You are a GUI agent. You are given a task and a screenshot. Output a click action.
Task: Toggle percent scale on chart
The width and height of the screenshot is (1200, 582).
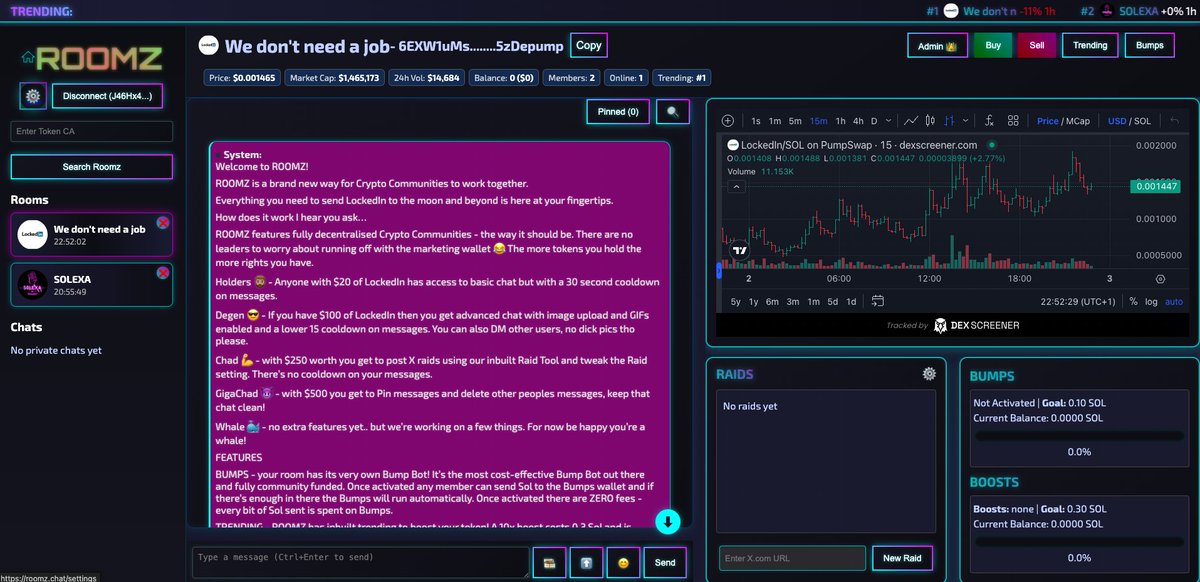click(x=1133, y=301)
